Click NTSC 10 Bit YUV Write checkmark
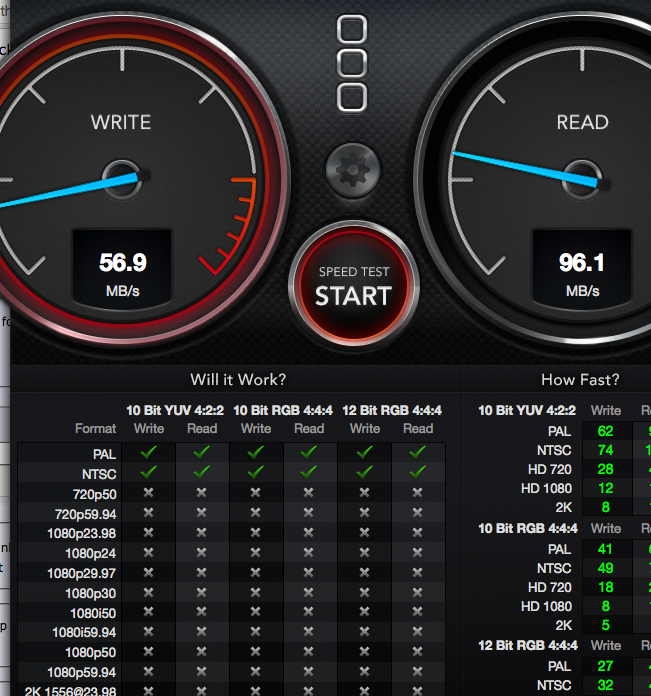The height and width of the screenshot is (696, 651). (x=149, y=472)
